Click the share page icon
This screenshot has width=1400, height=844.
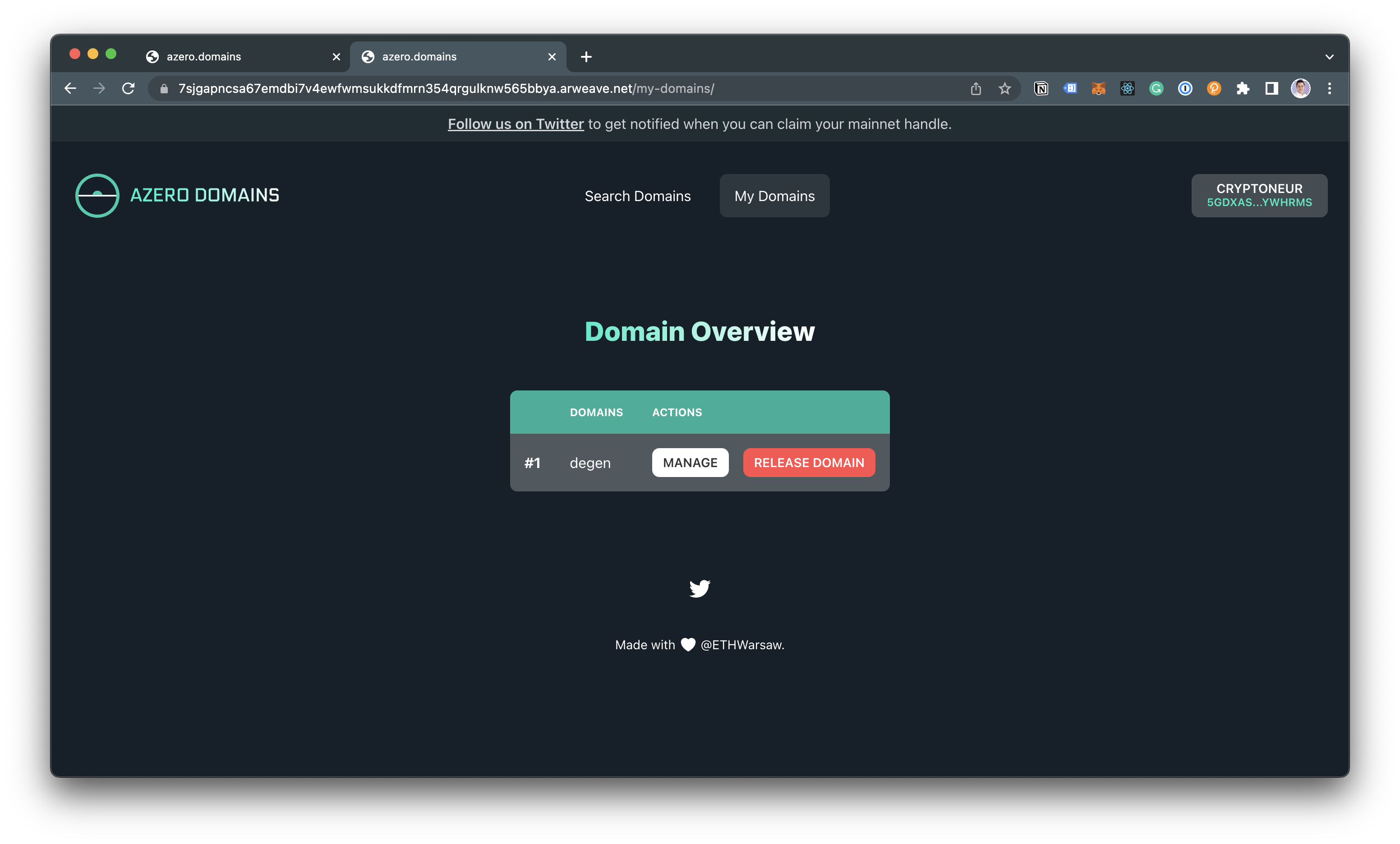click(976, 89)
